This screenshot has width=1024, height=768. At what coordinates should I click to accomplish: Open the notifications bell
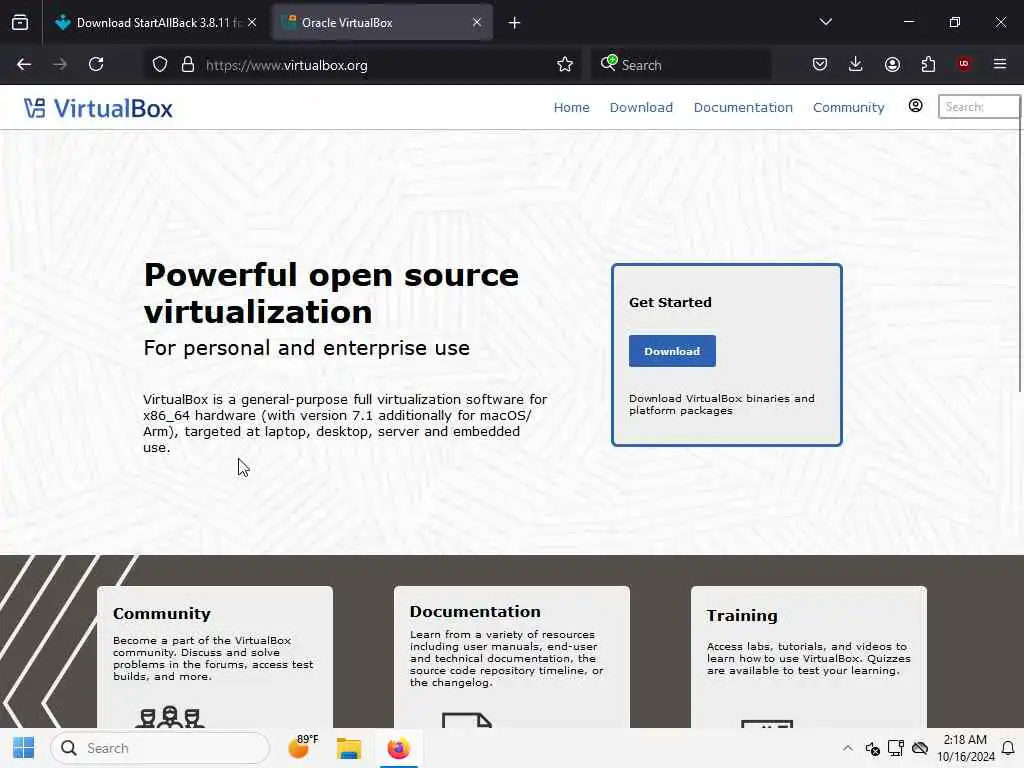(x=1008, y=748)
